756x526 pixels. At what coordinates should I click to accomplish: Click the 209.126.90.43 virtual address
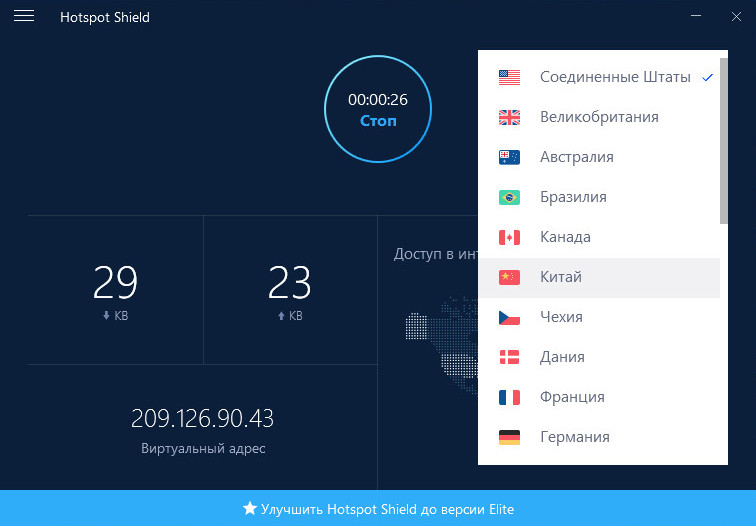(203, 418)
